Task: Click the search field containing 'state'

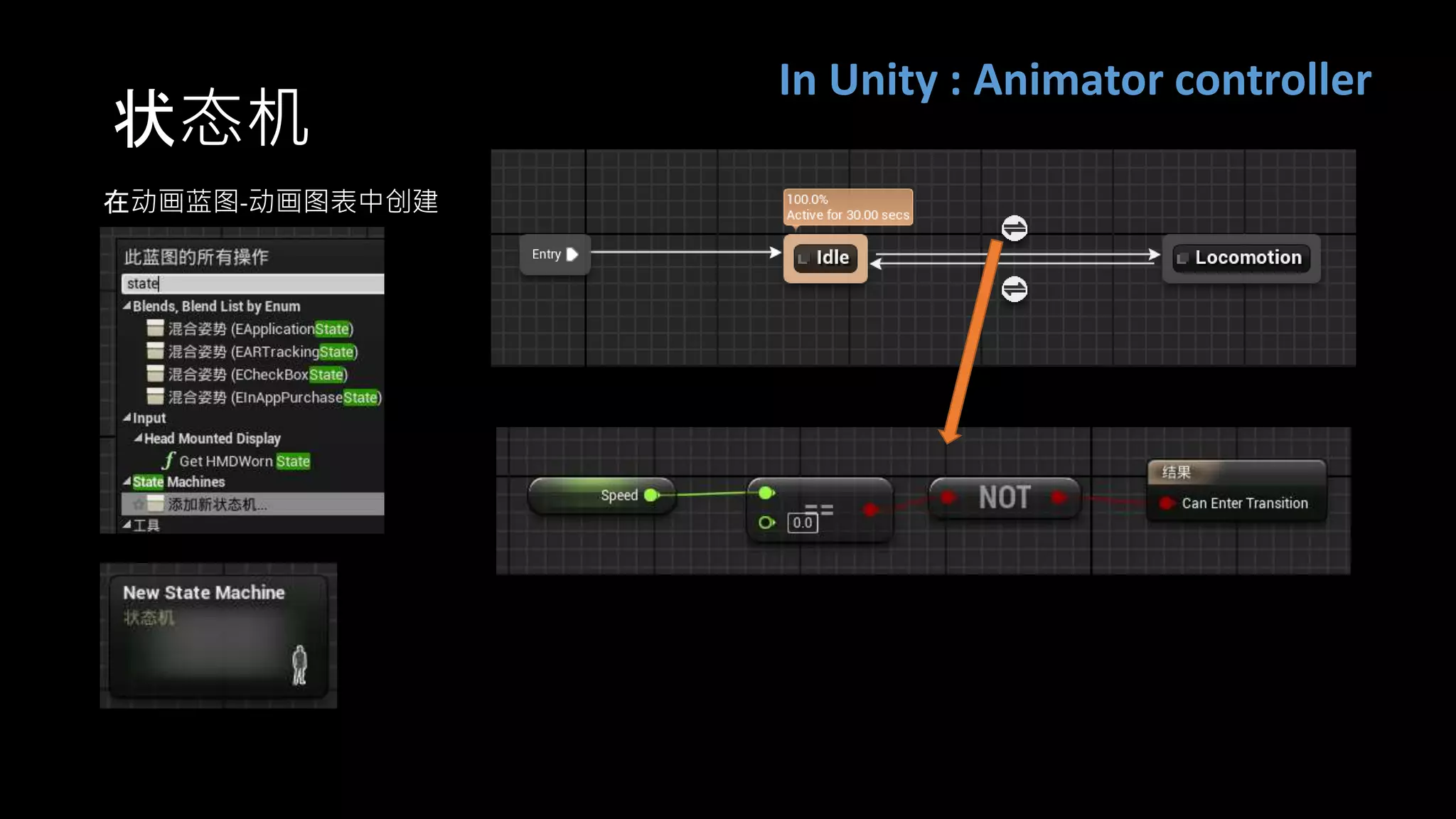Action: click(253, 284)
